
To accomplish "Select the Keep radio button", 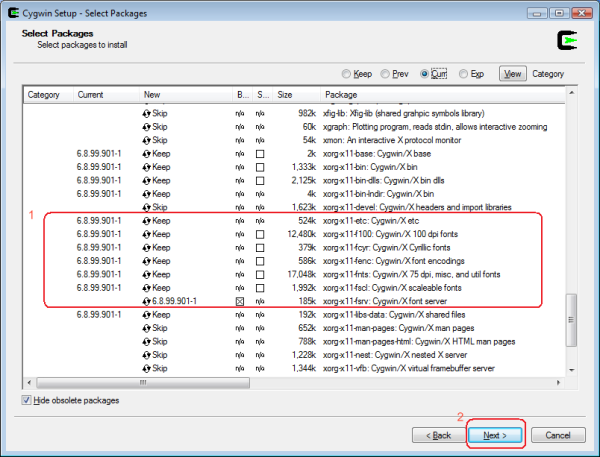I will tap(346, 73).
